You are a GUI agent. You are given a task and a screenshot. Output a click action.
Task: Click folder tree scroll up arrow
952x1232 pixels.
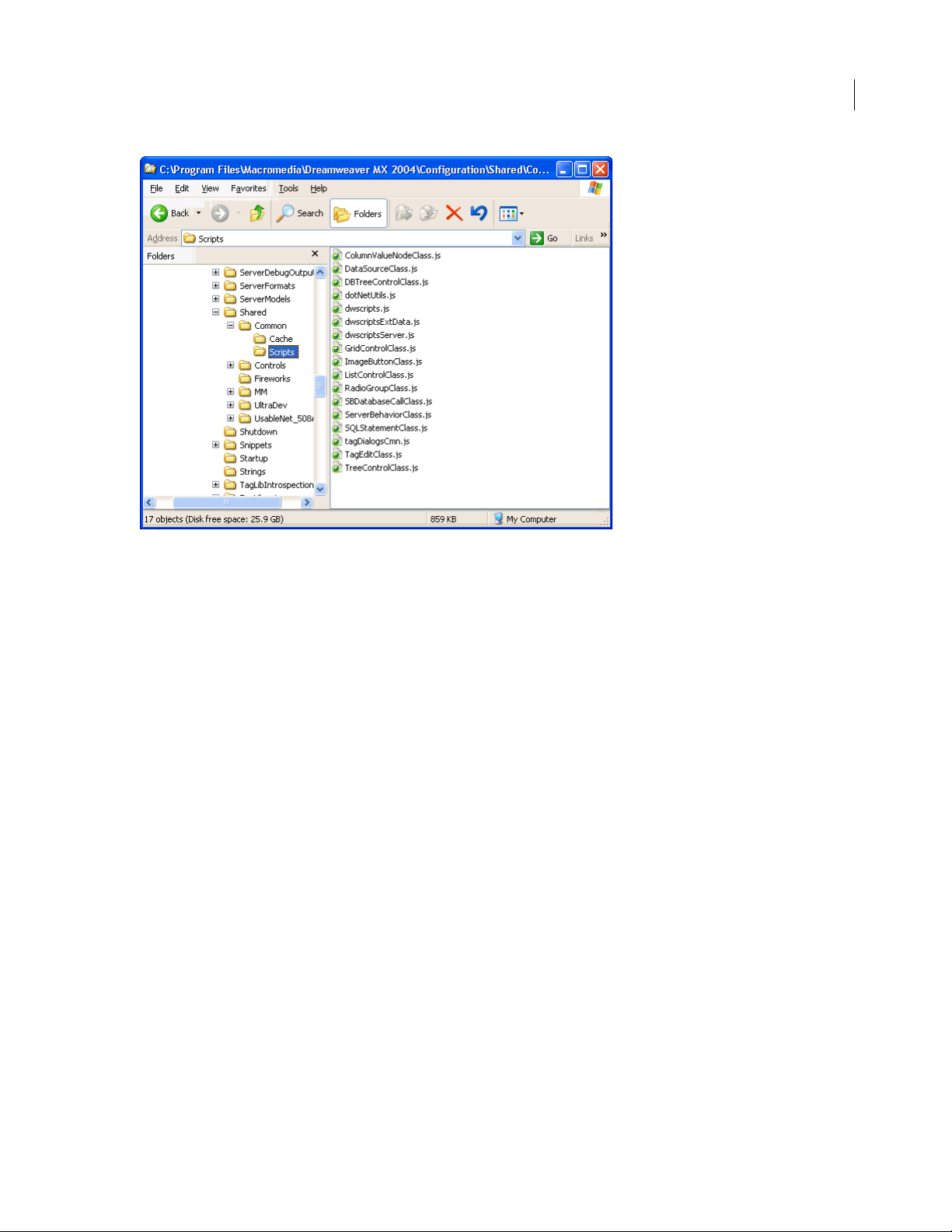tap(320, 272)
